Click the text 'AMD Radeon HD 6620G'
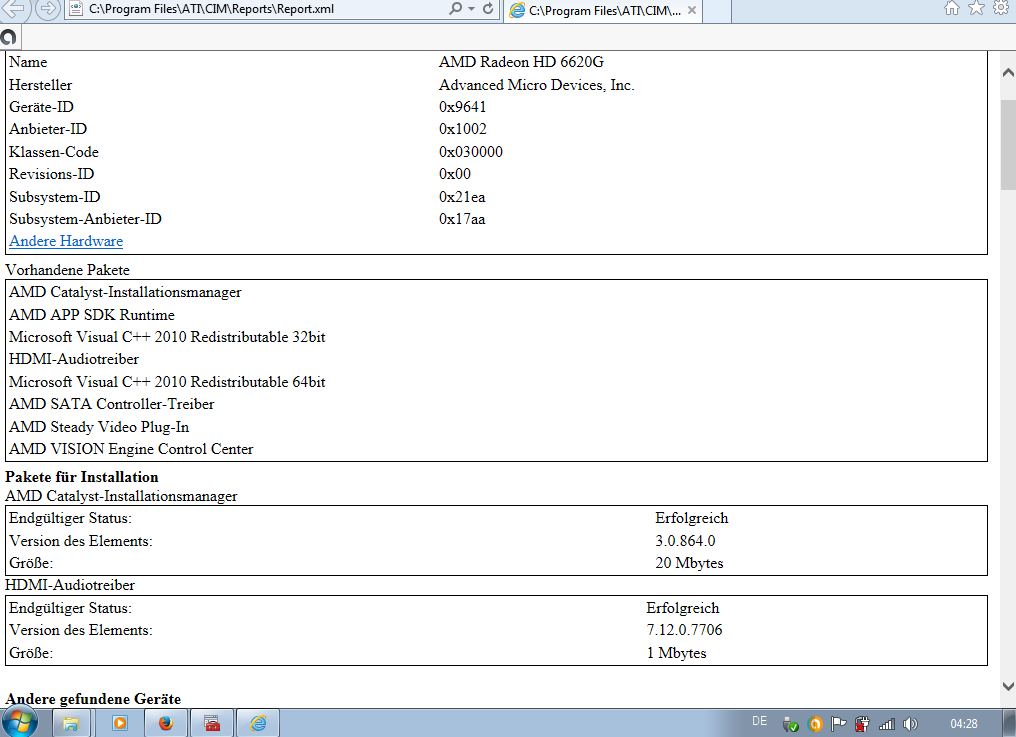 point(521,62)
